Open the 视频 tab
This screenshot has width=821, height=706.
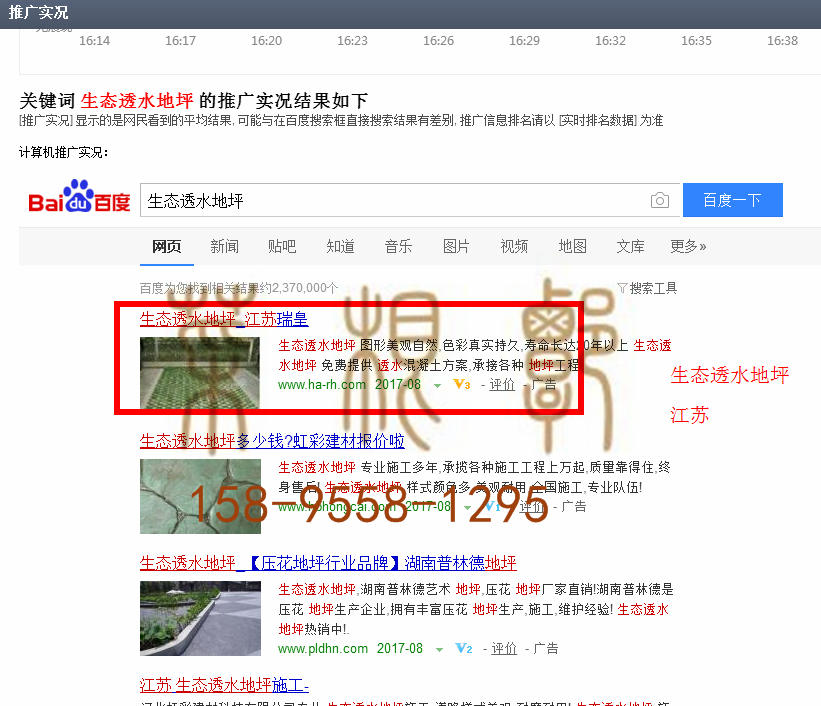pos(514,246)
